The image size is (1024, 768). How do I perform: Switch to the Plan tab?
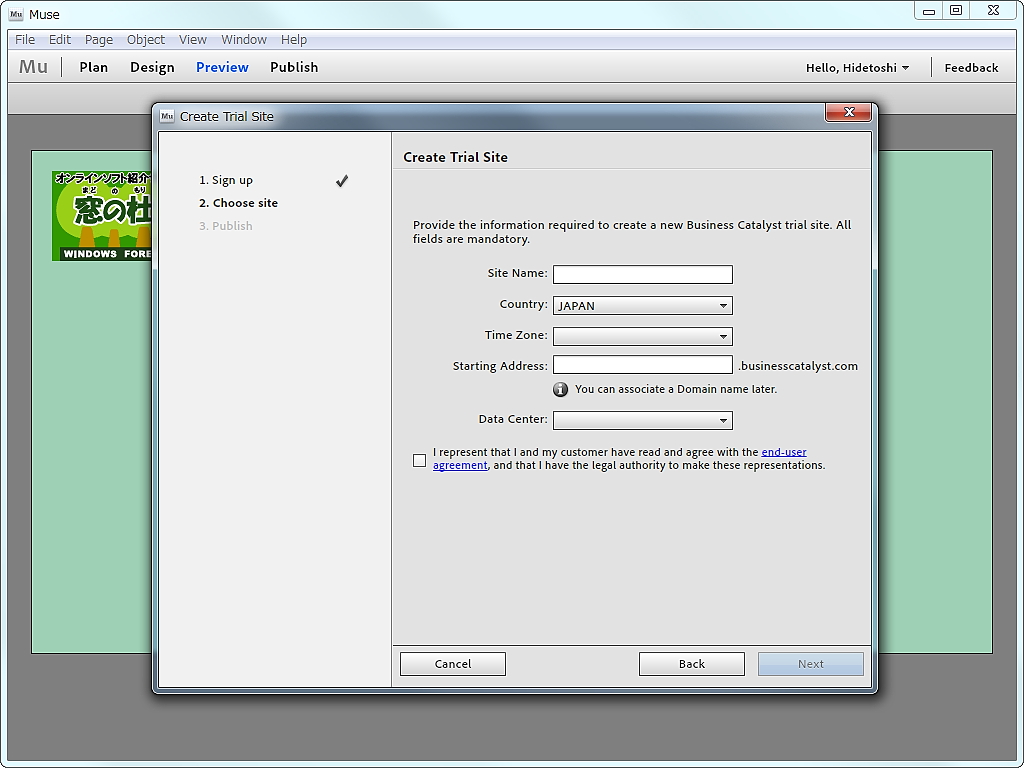pos(93,67)
